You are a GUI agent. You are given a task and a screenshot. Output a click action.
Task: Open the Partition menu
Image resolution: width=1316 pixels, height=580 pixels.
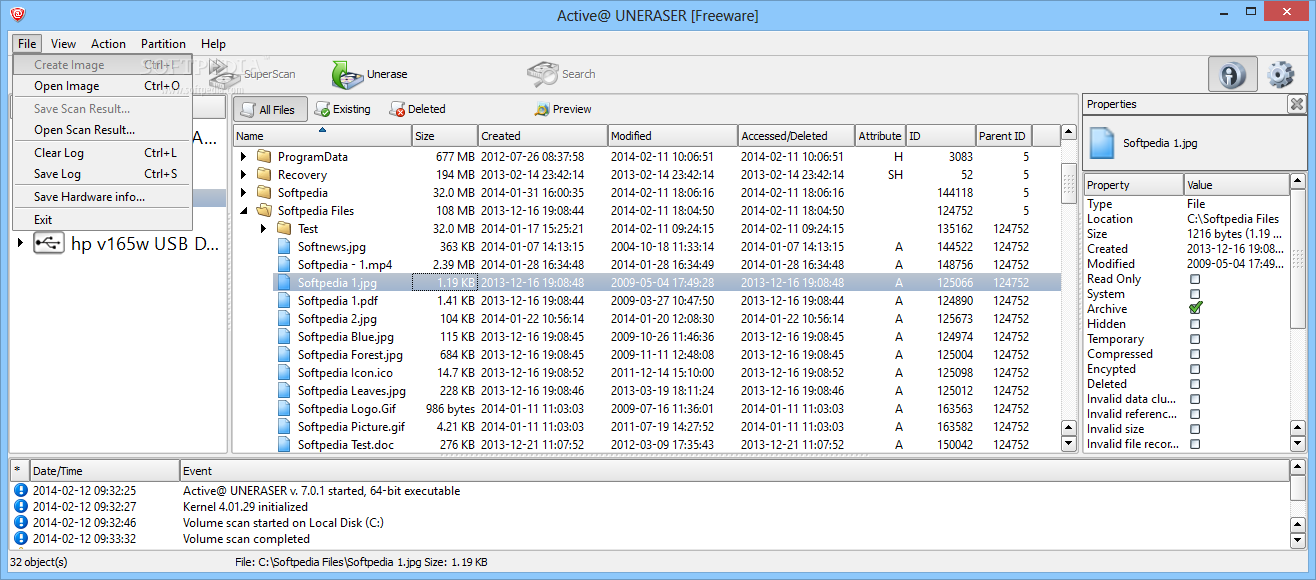point(163,44)
